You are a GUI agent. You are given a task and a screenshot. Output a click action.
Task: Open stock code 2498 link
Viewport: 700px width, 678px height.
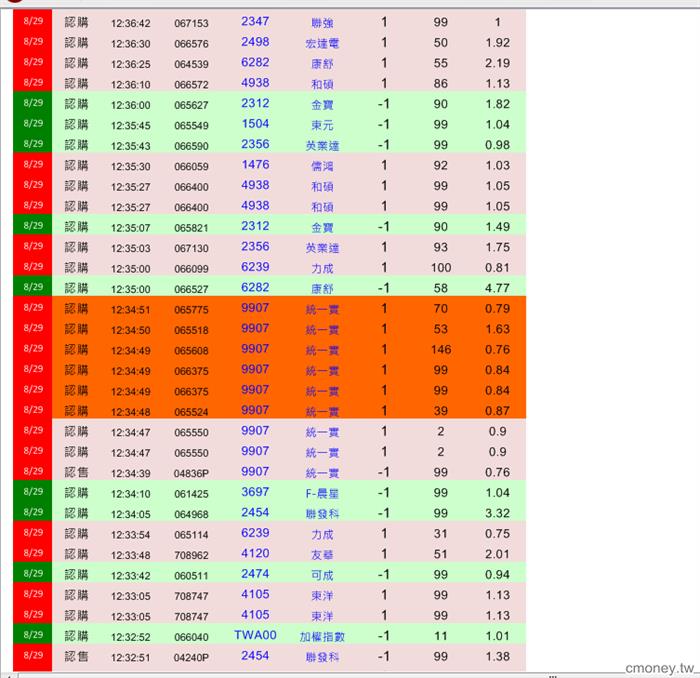point(255,42)
